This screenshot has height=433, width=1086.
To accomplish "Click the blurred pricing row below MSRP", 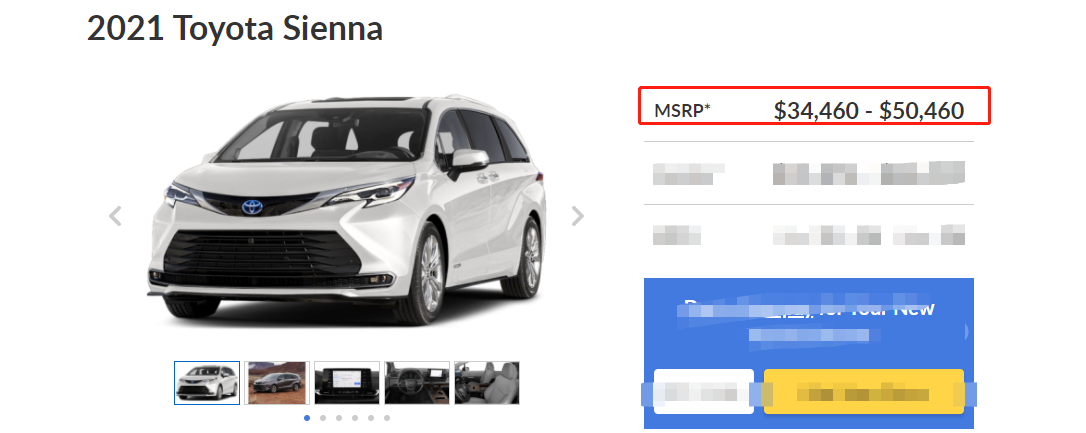I will (808, 173).
